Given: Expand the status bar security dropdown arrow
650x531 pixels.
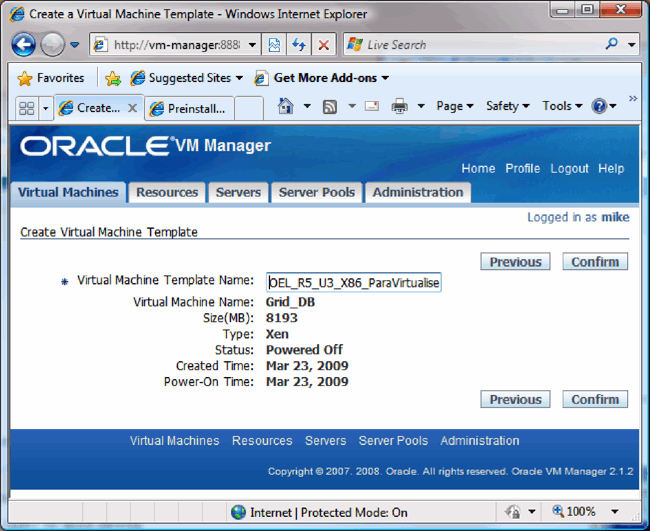Looking at the screenshot, I should (532, 512).
